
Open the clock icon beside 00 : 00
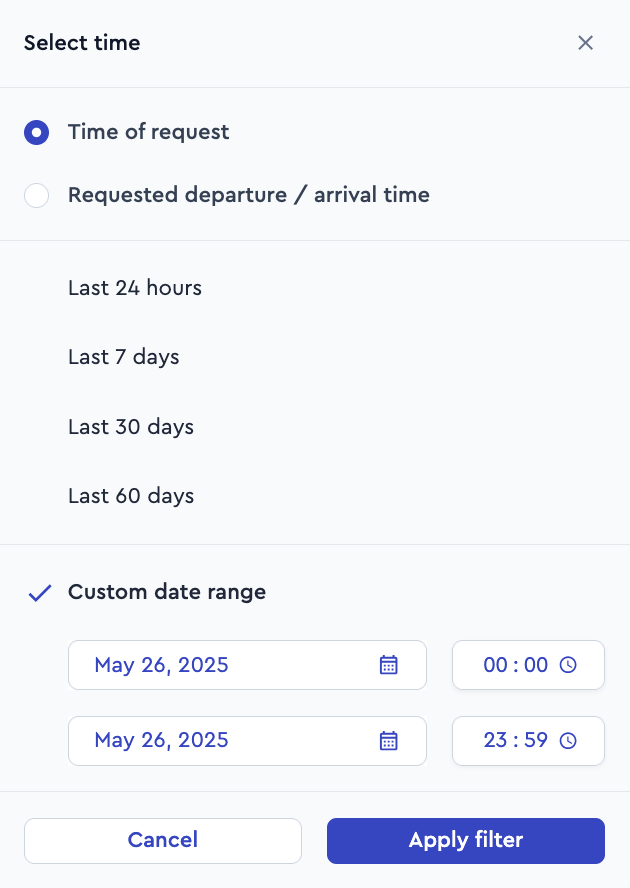click(x=568, y=665)
